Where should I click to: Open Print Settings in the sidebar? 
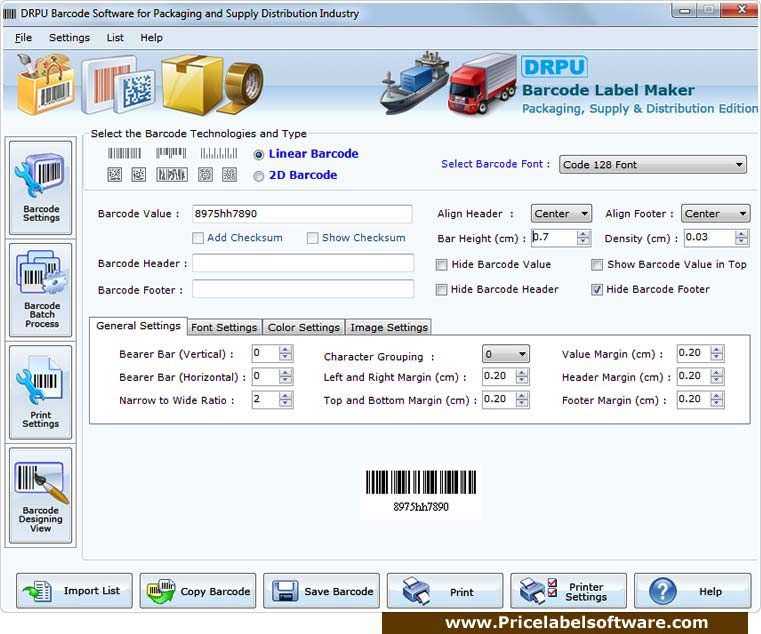[x=41, y=392]
